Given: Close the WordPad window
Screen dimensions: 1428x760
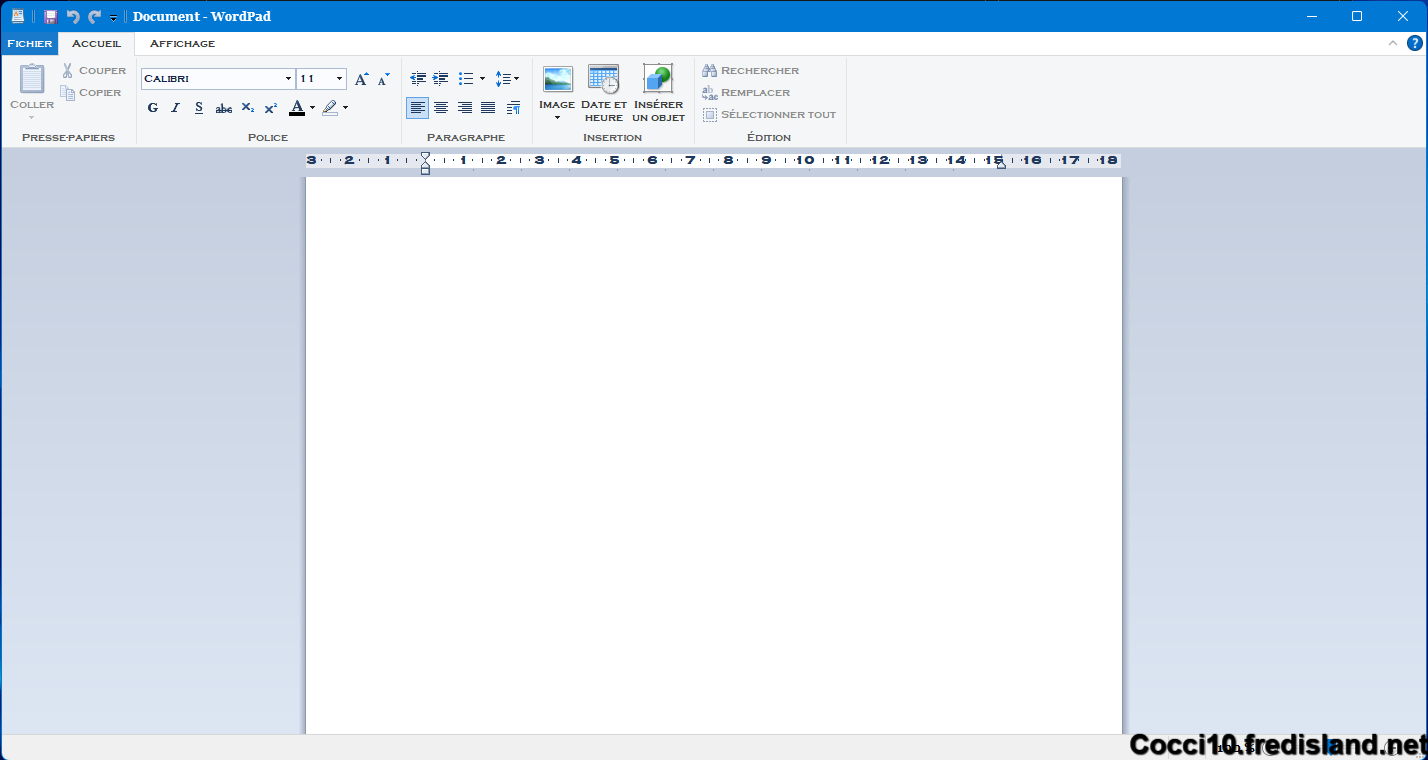Looking at the screenshot, I should click(1403, 16).
